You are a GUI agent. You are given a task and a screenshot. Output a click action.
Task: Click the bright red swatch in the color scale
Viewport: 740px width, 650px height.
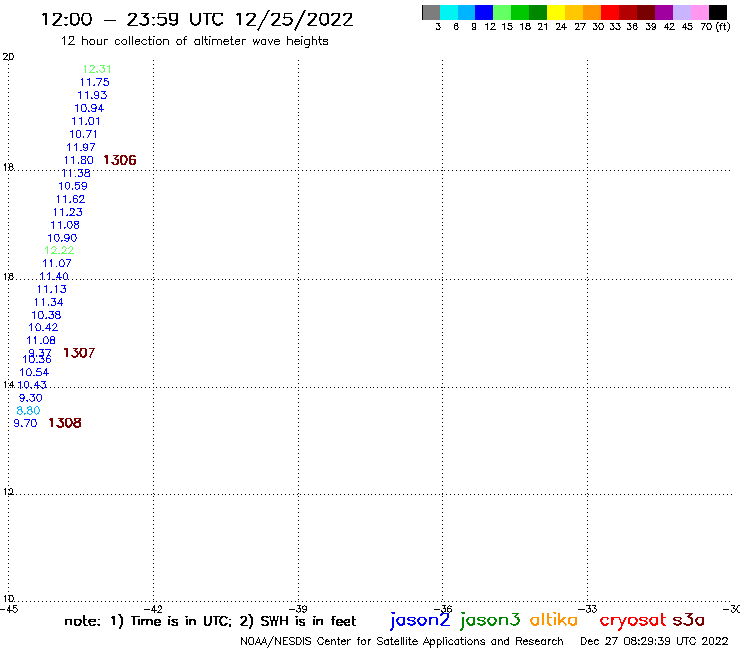610,12
